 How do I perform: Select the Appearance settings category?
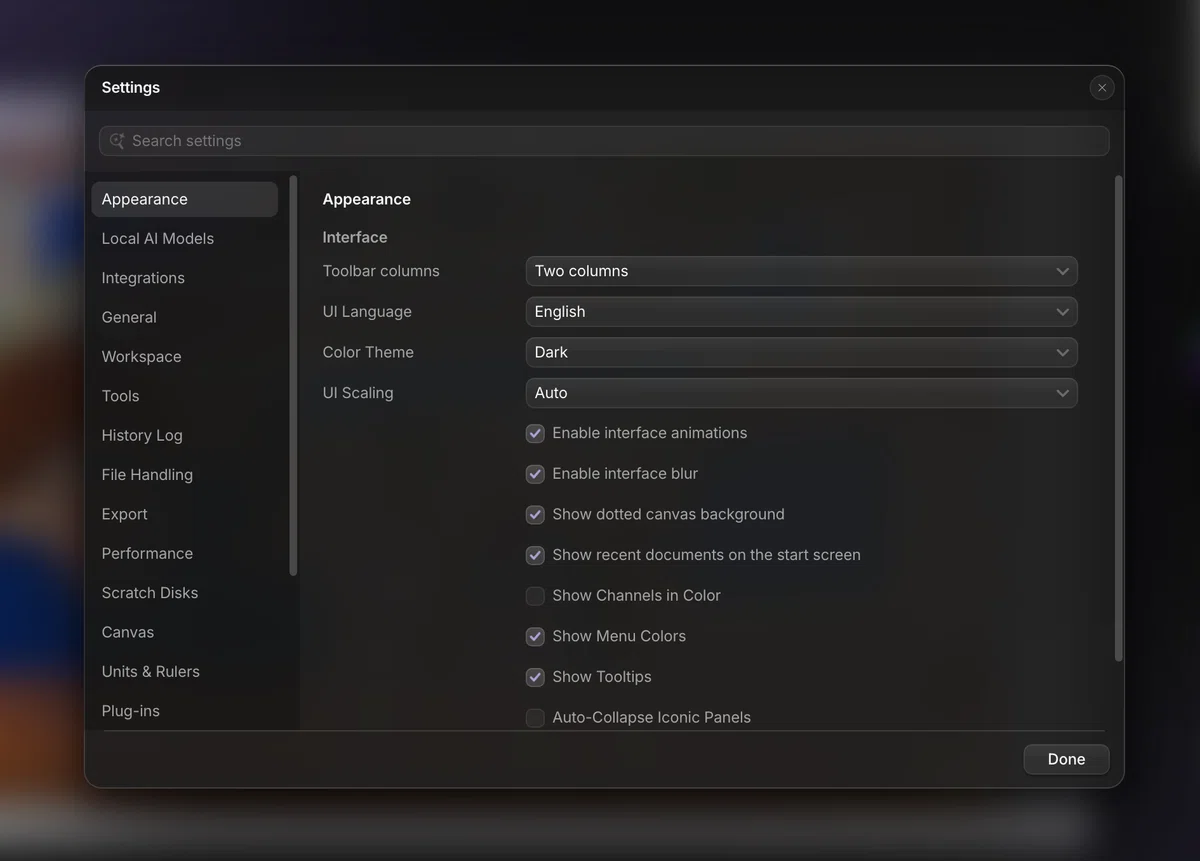coord(185,199)
